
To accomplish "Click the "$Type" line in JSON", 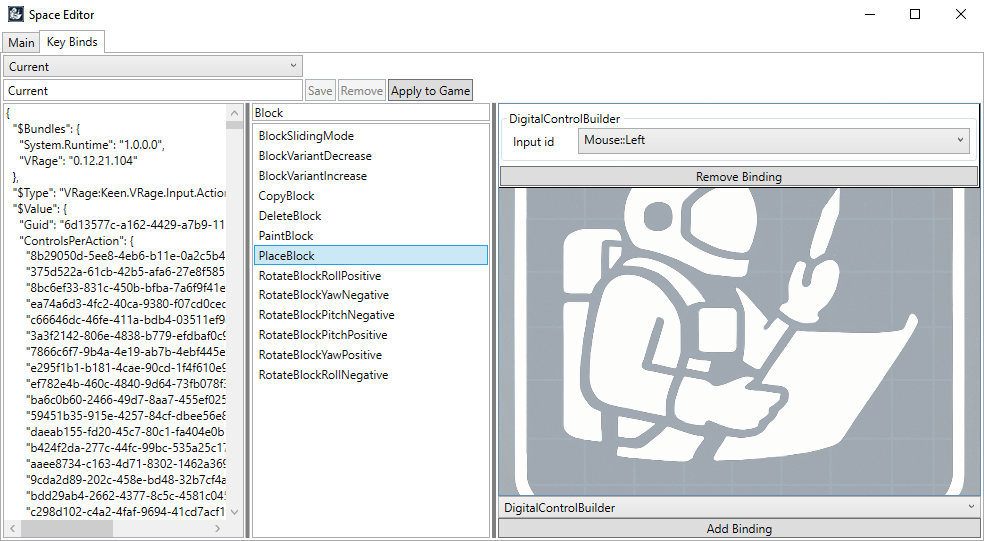I will click(x=119, y=193).
